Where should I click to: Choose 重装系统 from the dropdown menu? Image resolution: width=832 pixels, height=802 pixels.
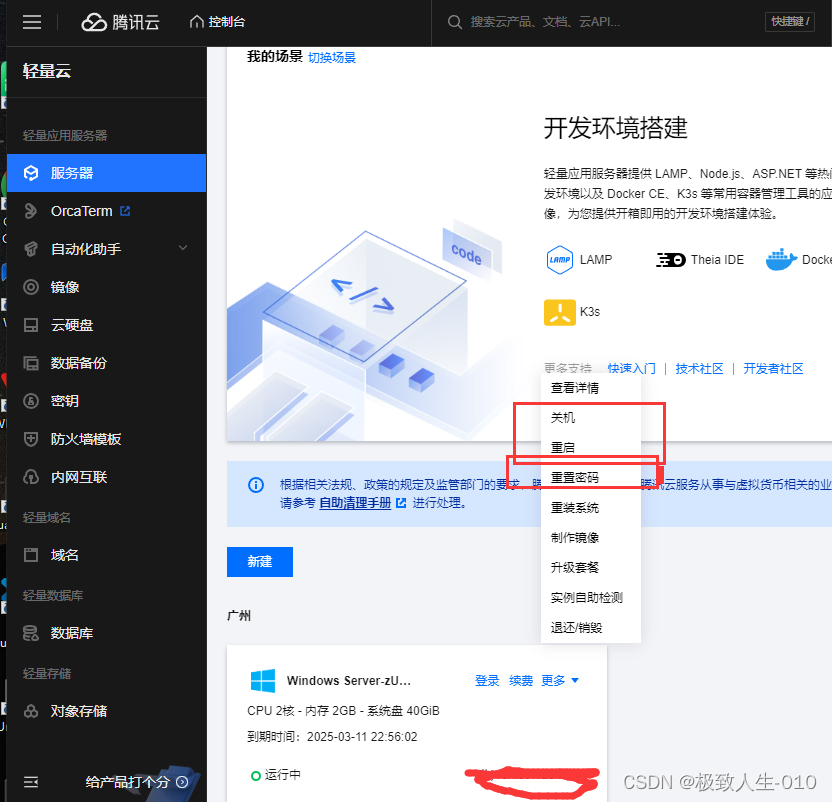[591, 507]
